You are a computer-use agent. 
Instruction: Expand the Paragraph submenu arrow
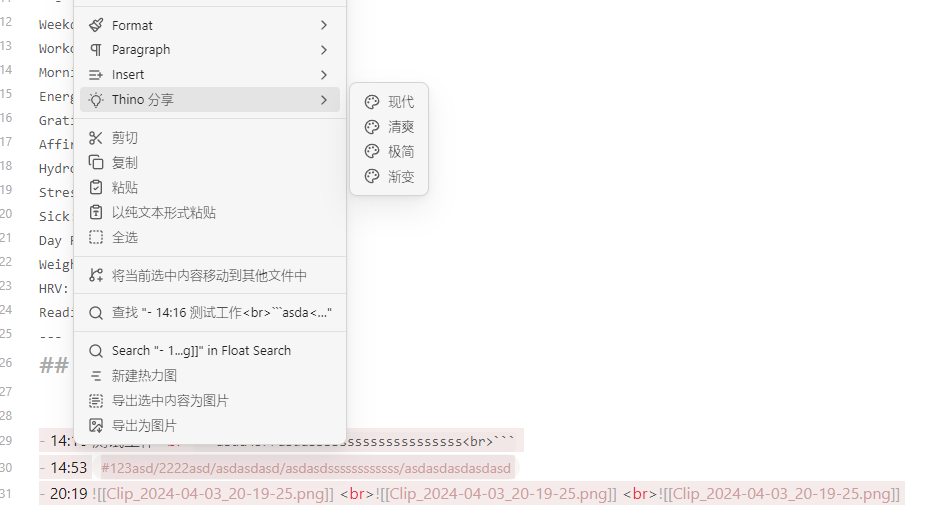click(x=324, y=50)
